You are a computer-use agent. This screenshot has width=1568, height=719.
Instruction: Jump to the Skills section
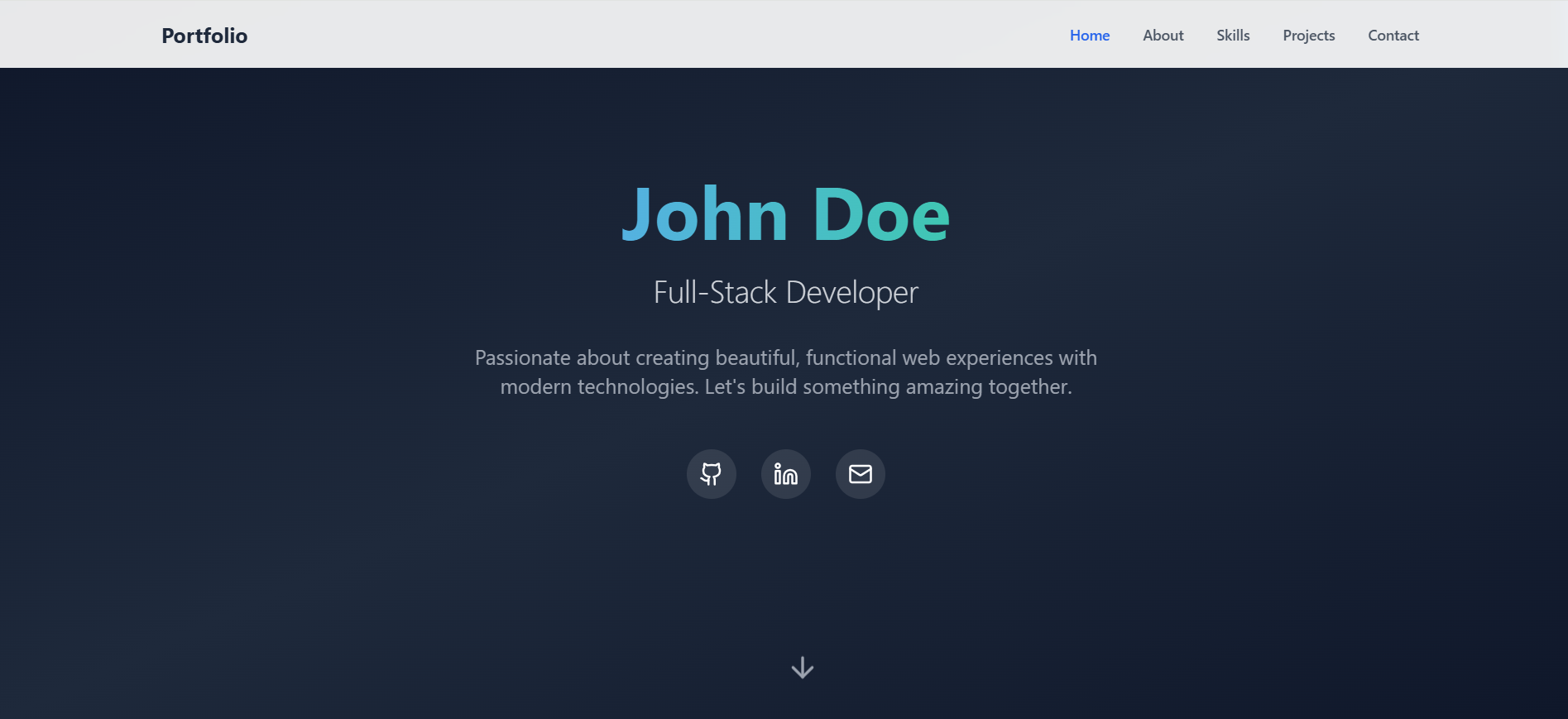pos(1232,36)
